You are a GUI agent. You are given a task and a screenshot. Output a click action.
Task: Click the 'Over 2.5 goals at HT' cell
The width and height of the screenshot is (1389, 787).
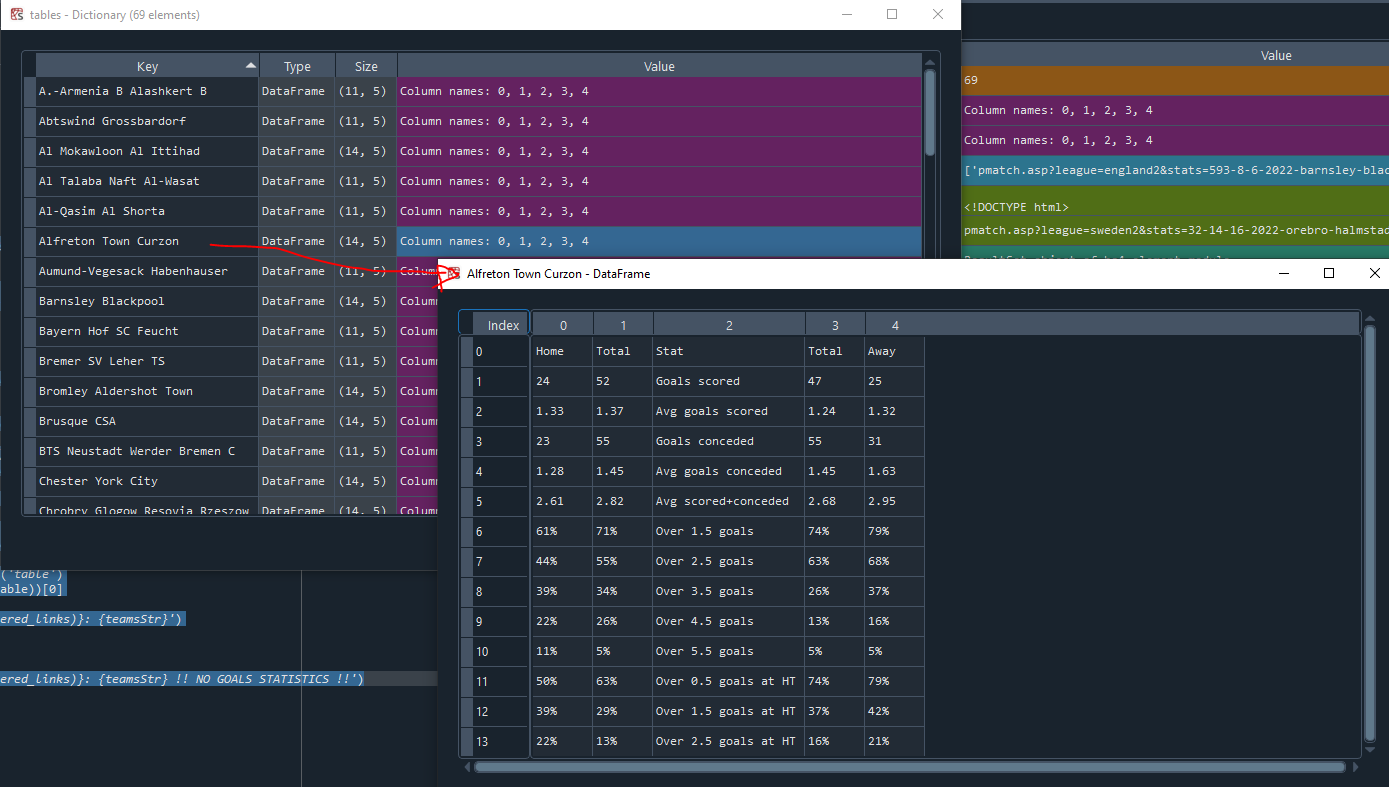[x=729, y=741]
